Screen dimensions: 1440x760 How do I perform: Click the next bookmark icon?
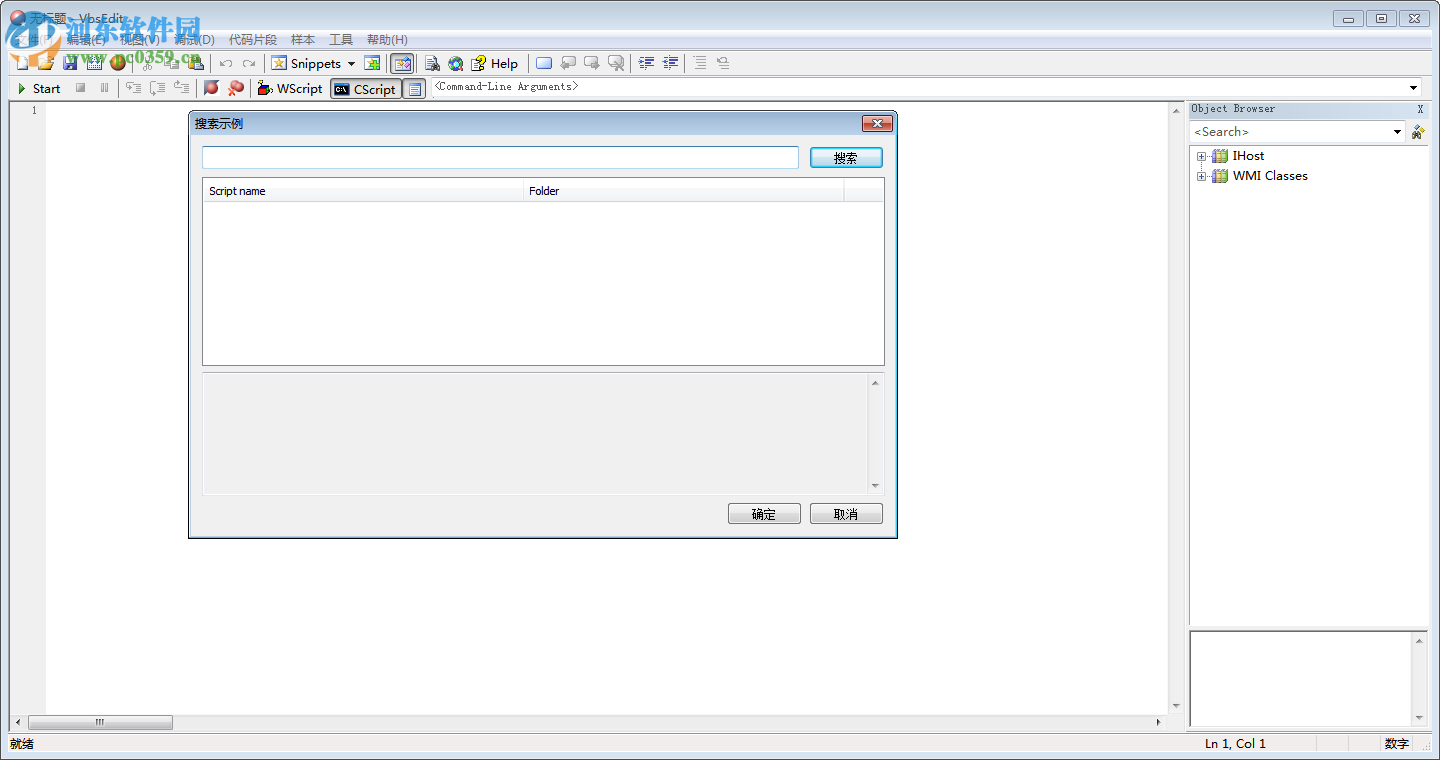[x=592, y=63]
